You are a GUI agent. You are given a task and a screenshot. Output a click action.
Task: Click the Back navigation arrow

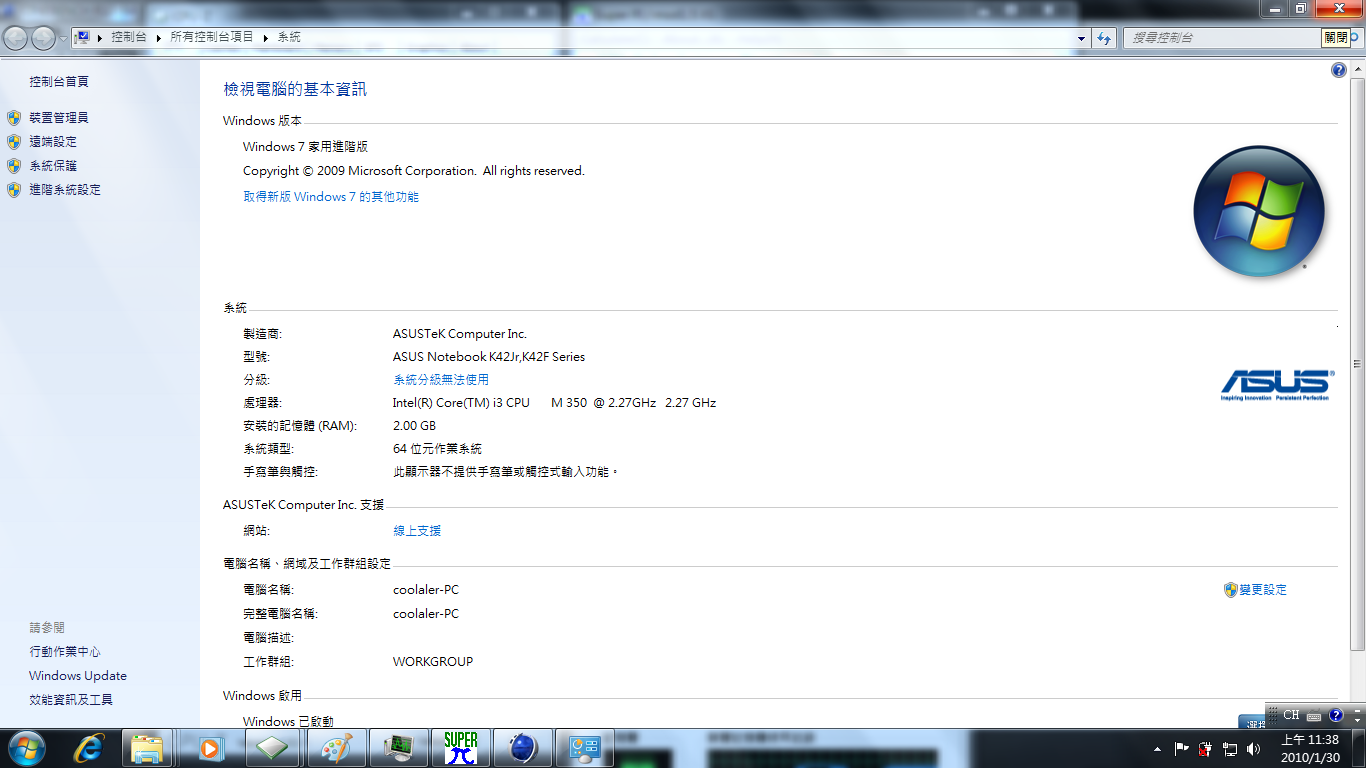(15, 38)
